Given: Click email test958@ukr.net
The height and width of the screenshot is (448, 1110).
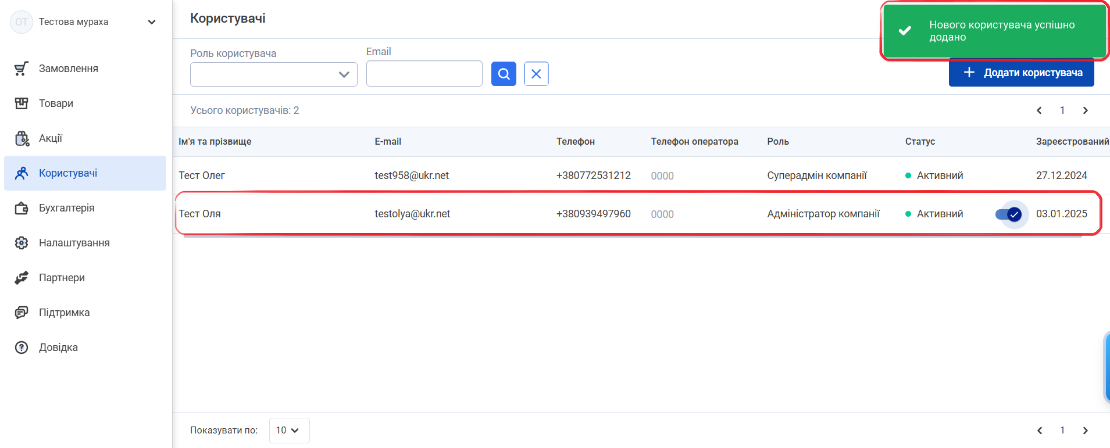Looking at the screenshot, I should [x=412, y=176].
